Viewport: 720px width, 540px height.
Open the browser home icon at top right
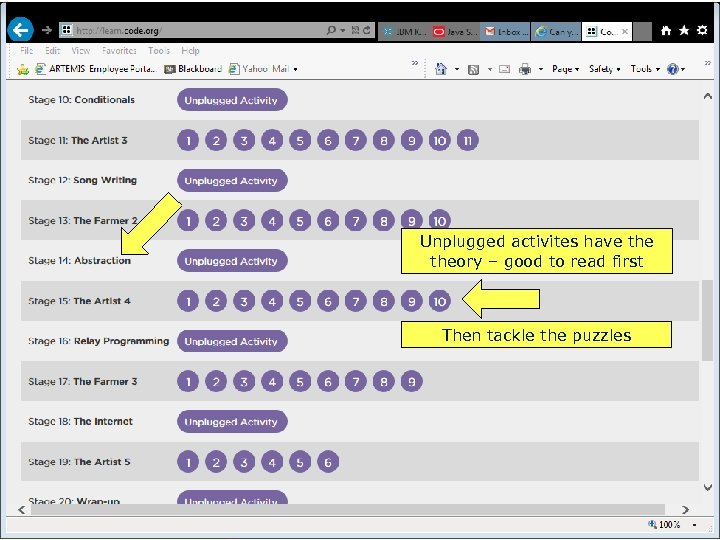(666, 31)
